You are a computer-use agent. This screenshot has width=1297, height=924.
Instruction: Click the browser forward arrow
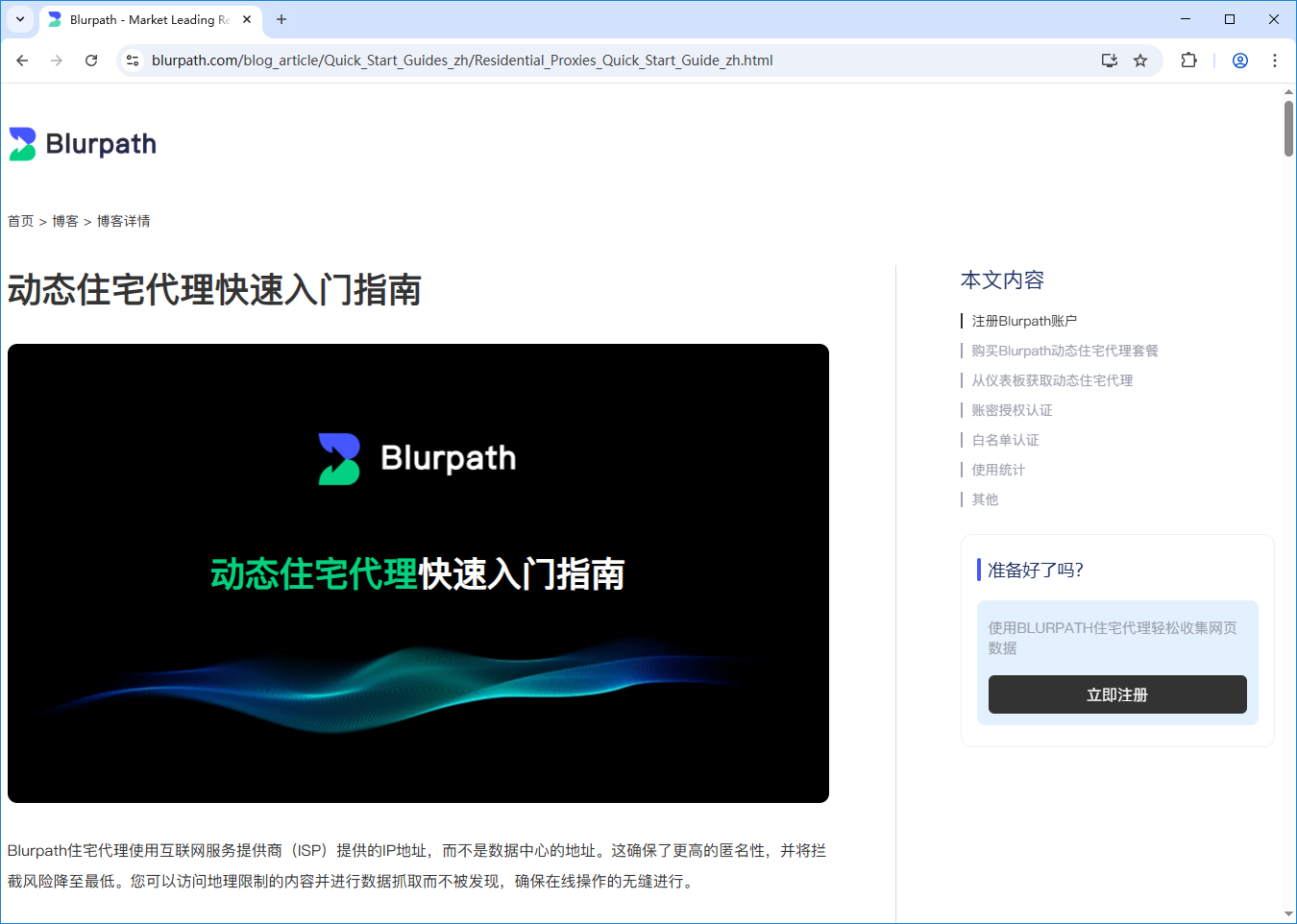tap(57, 61)
